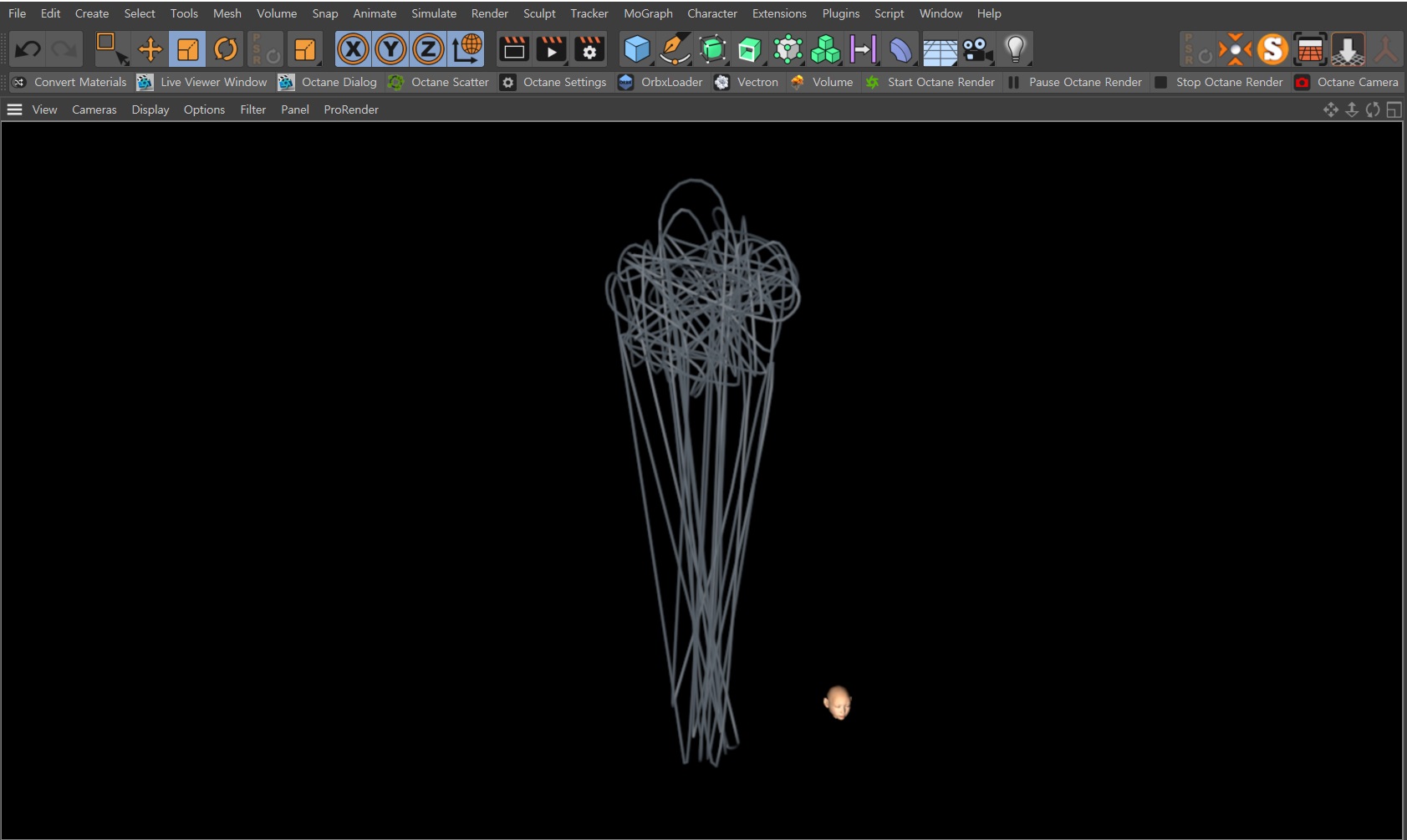Toggle the Y axis lock
The width and height of the screenshot is (1407, 840).
click(390, 49)
